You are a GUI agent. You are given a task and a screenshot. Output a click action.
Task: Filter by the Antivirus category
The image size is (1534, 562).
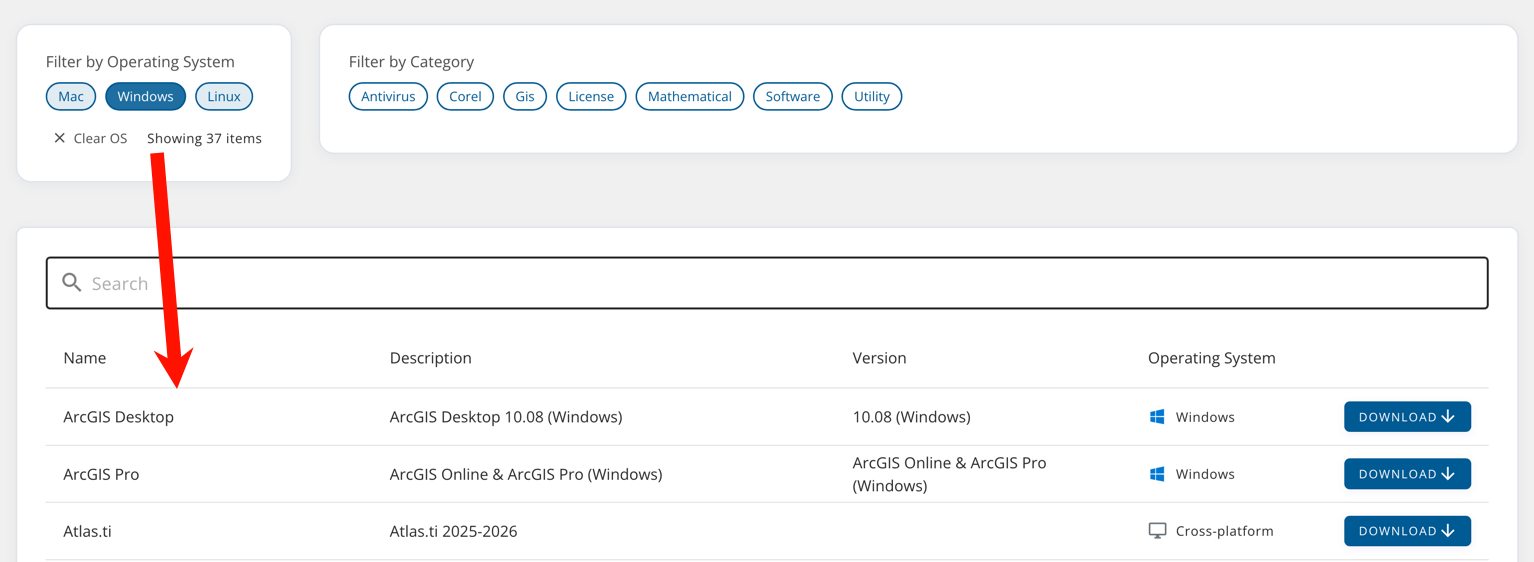click(388, 96)
